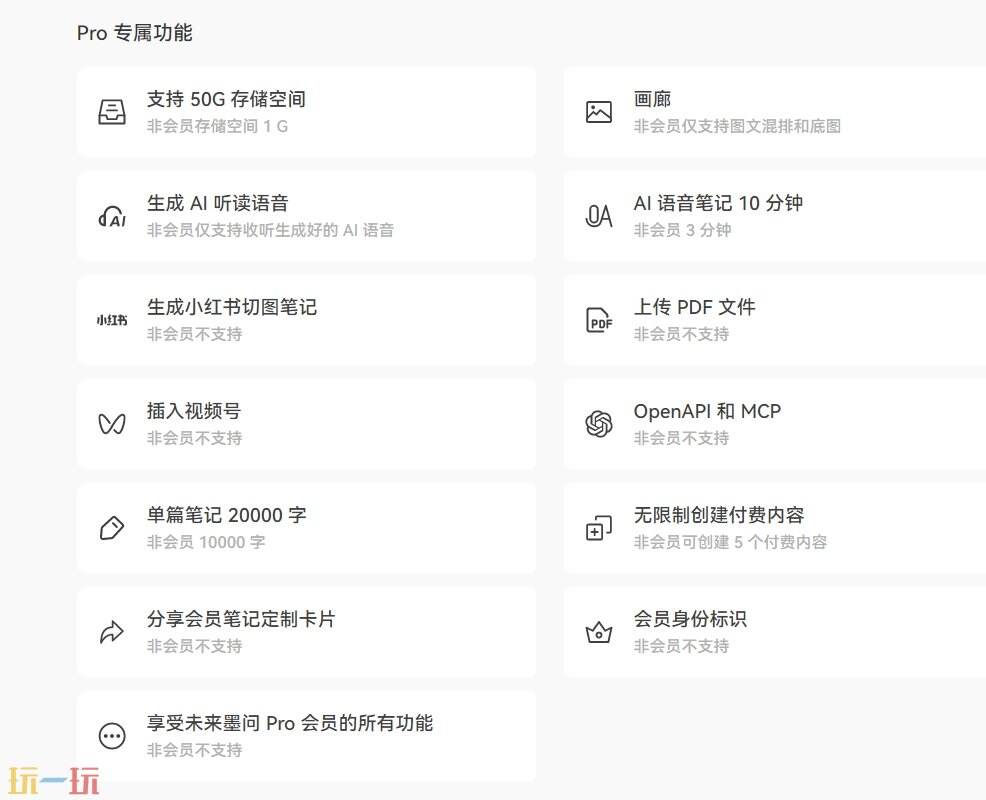Click the AI 语音笔记 voice icon
This screenshot has height=800, width=986.
[598, 215]
